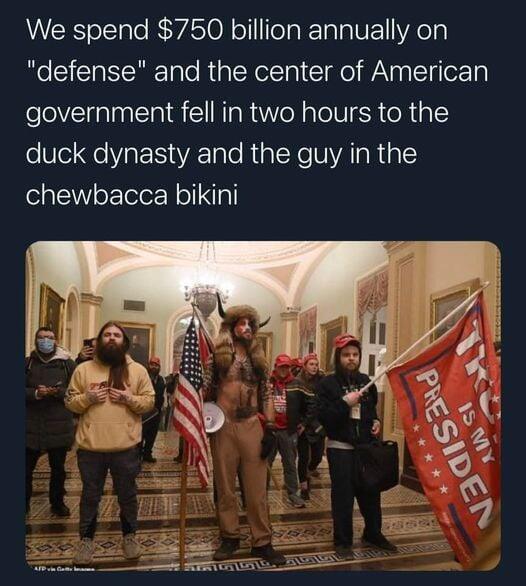Click the American flag in the photo

click(x=191, y=402)
